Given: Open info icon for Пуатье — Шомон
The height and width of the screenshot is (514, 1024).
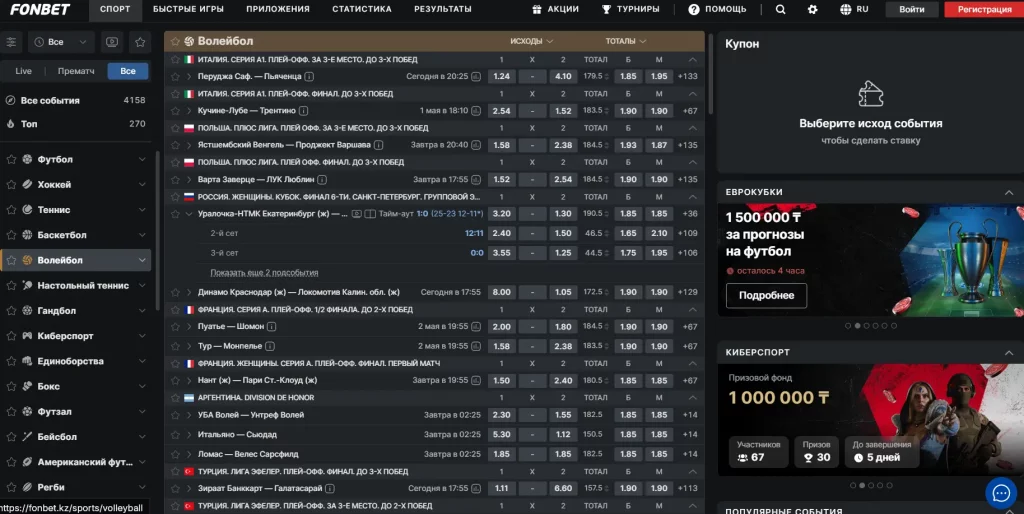Looking at the screenshot, I should pos(271,327).
